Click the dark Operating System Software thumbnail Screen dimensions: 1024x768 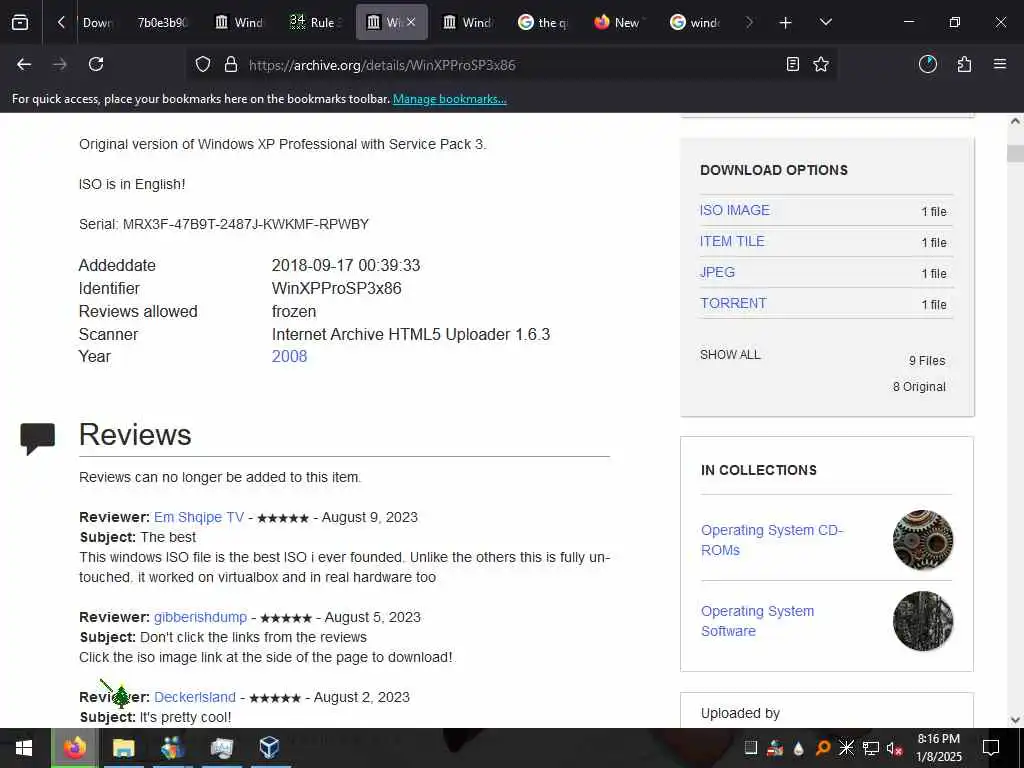[922, 621]
